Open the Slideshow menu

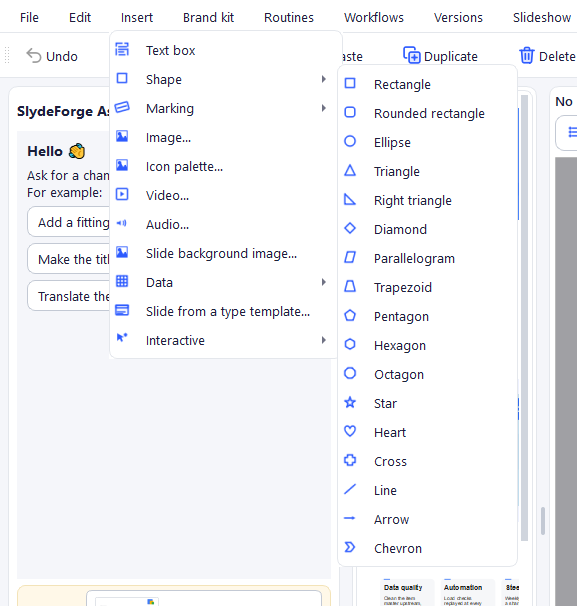tap(542, 17)
